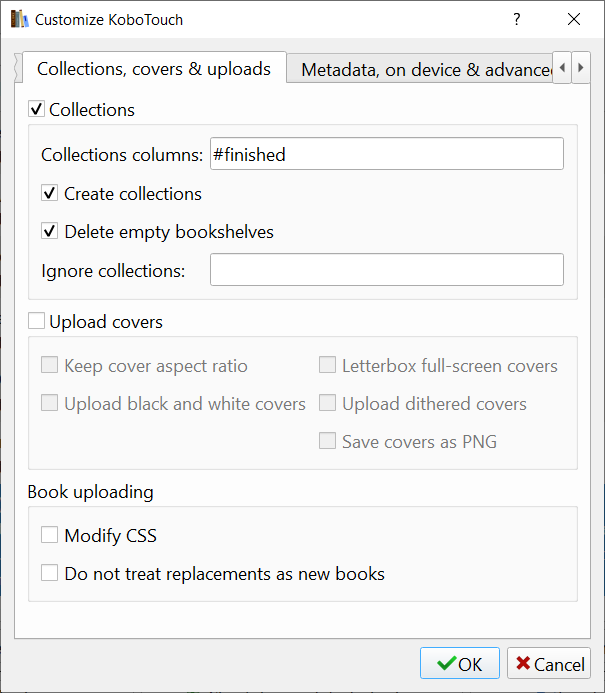
Task: Click the Save covers as PNG checkbox
Action: [x=327, y=442]
